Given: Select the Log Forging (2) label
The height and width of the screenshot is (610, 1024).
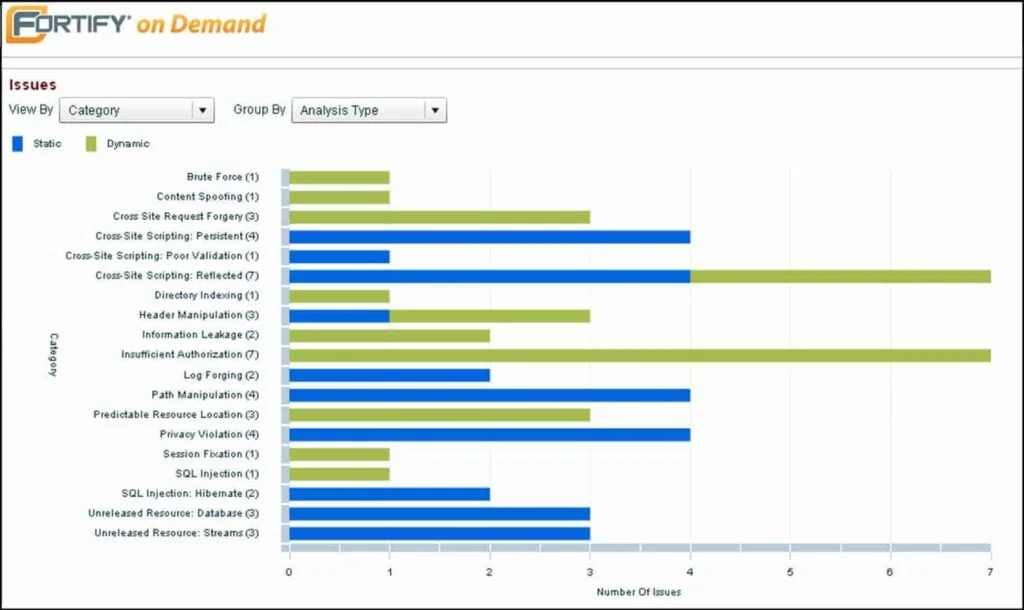Looking at the screenshot, I should click(221, 376).
